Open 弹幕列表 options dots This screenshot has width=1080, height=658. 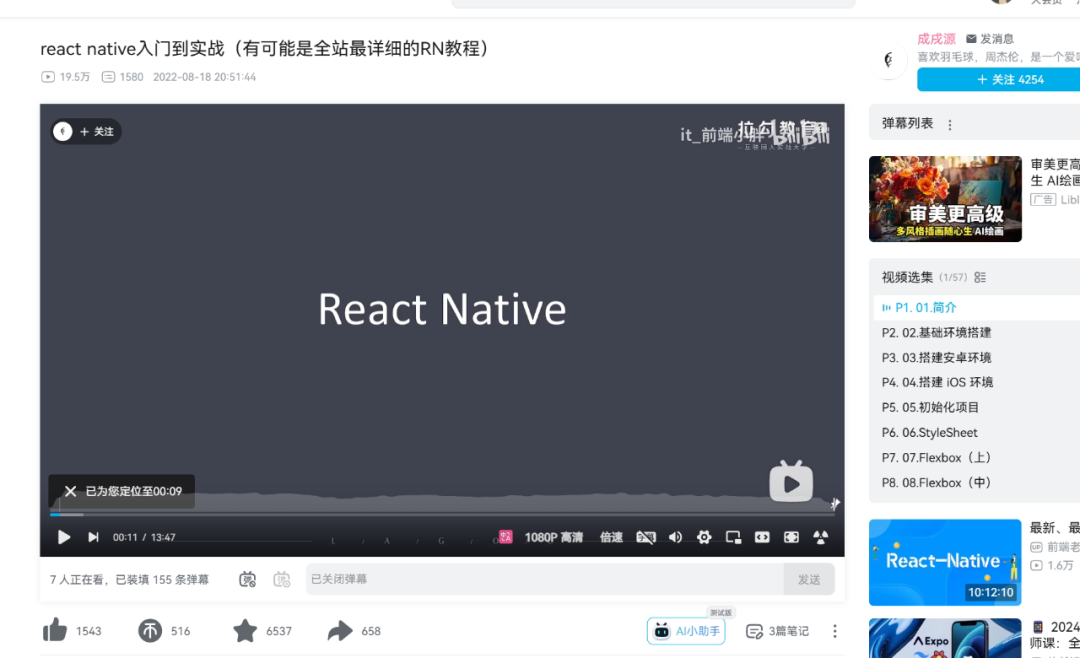tap(950, 125)
